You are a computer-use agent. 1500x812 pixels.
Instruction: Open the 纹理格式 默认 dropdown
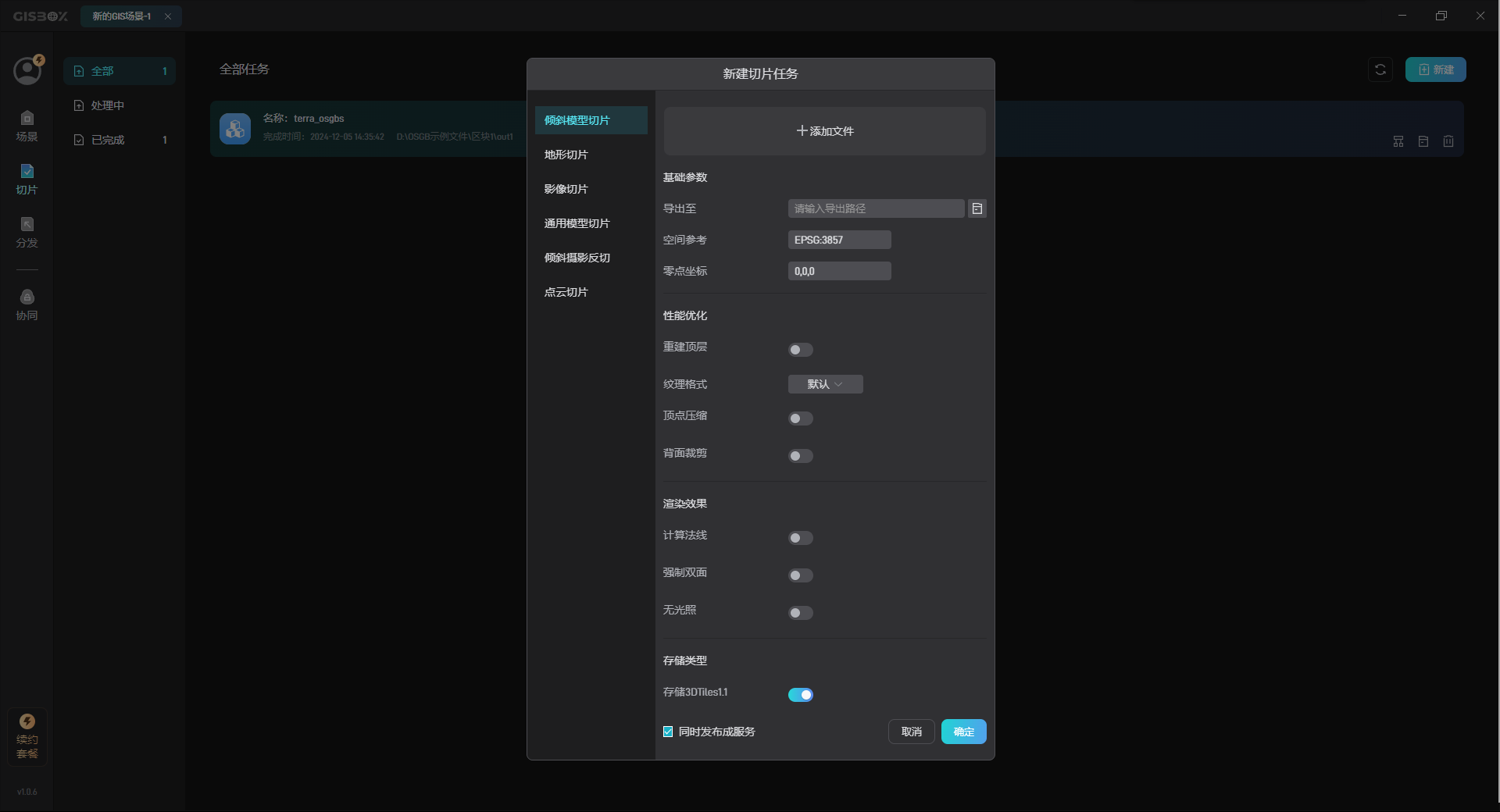click(x=825, y=384)
